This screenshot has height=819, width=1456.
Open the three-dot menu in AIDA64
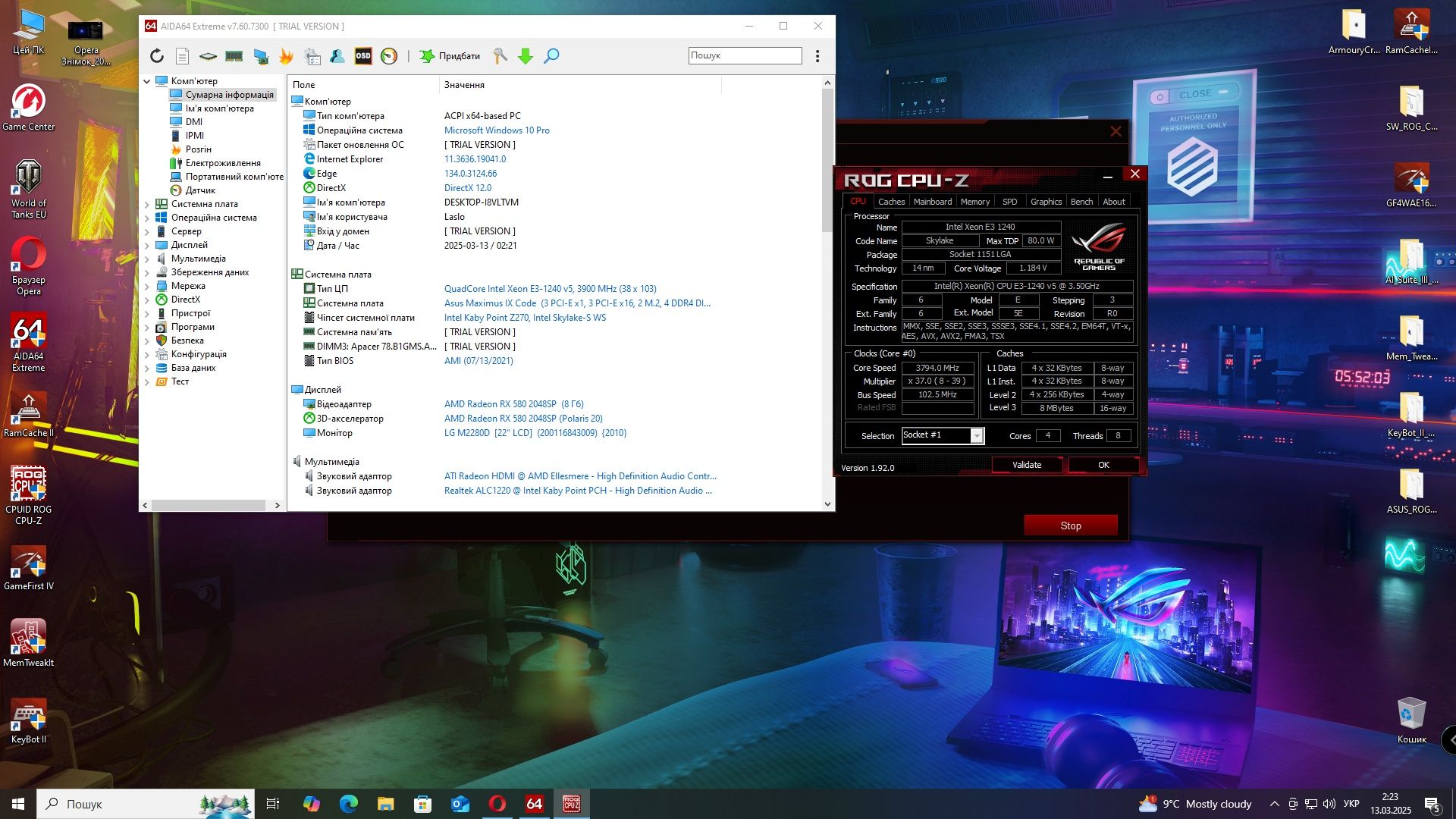pyautogui.click(x=817, y=56)
